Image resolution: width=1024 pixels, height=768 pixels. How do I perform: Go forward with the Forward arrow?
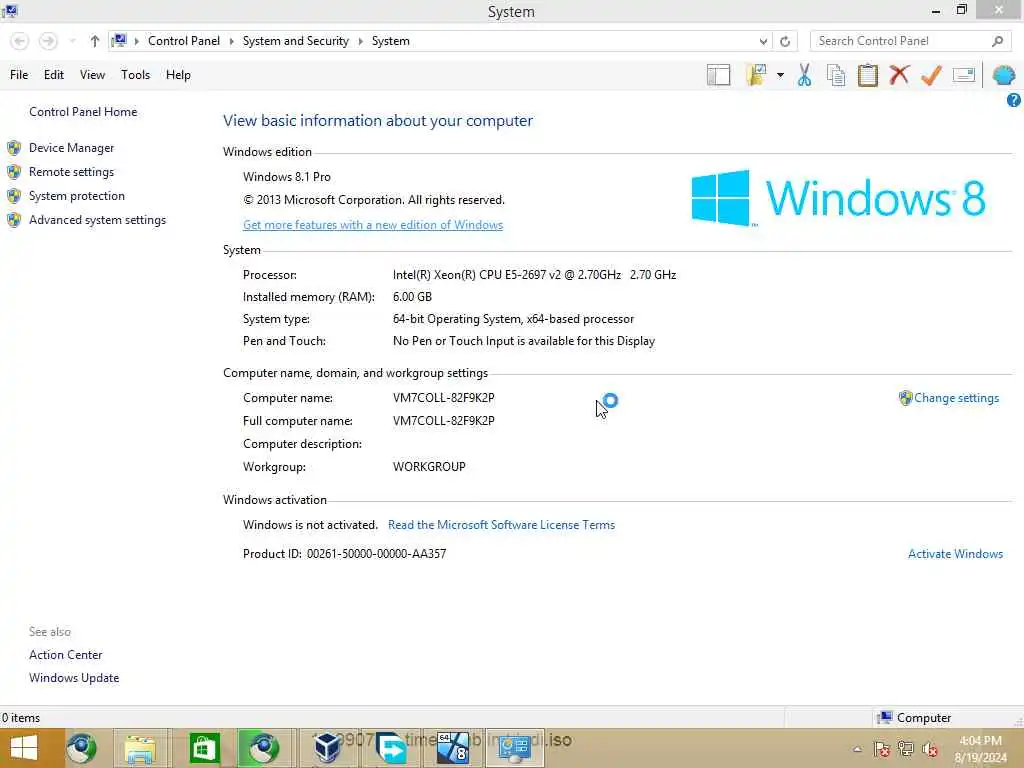[48, 41]
